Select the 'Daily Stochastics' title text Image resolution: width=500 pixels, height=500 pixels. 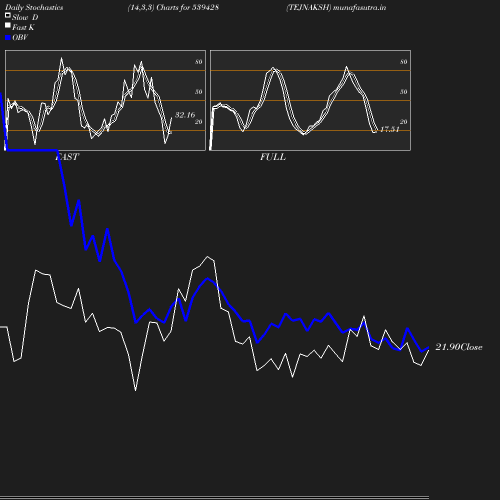point(34,8)
